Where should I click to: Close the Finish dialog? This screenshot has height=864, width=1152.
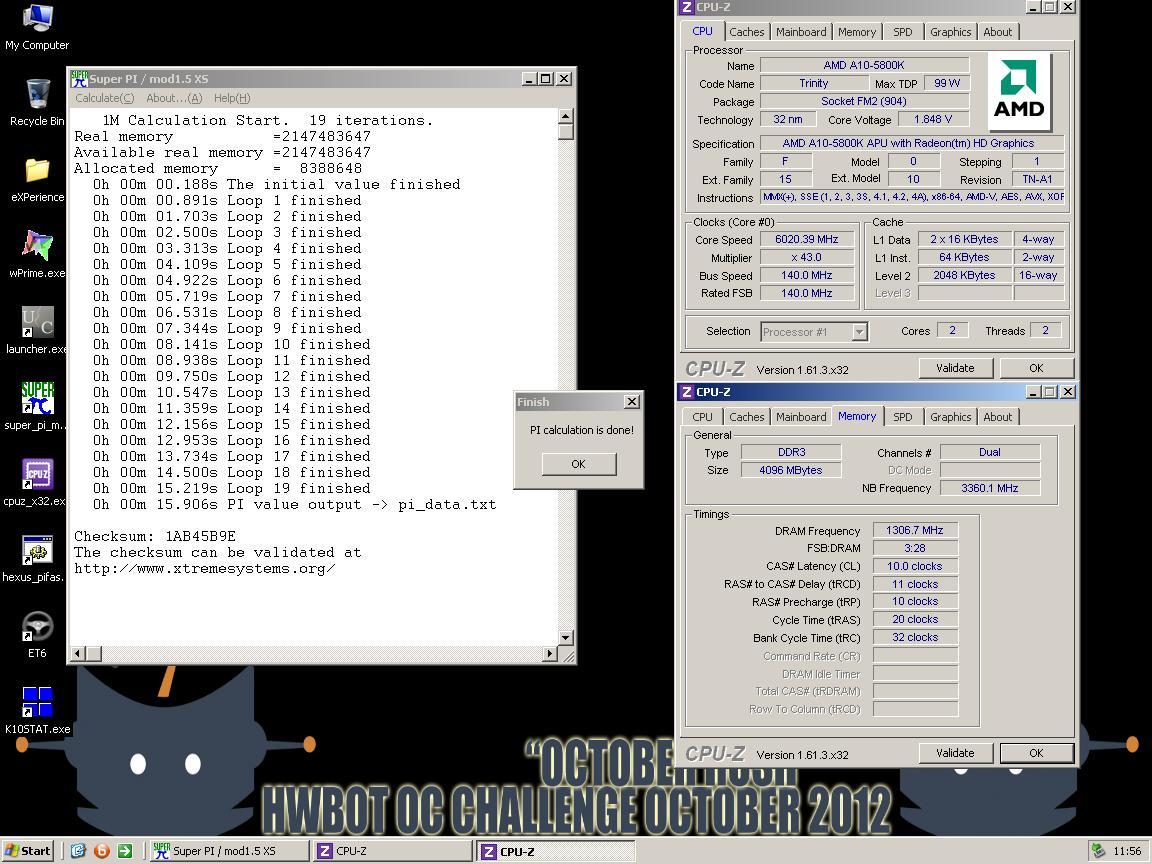pyautogui.click(x=632, y=401)
